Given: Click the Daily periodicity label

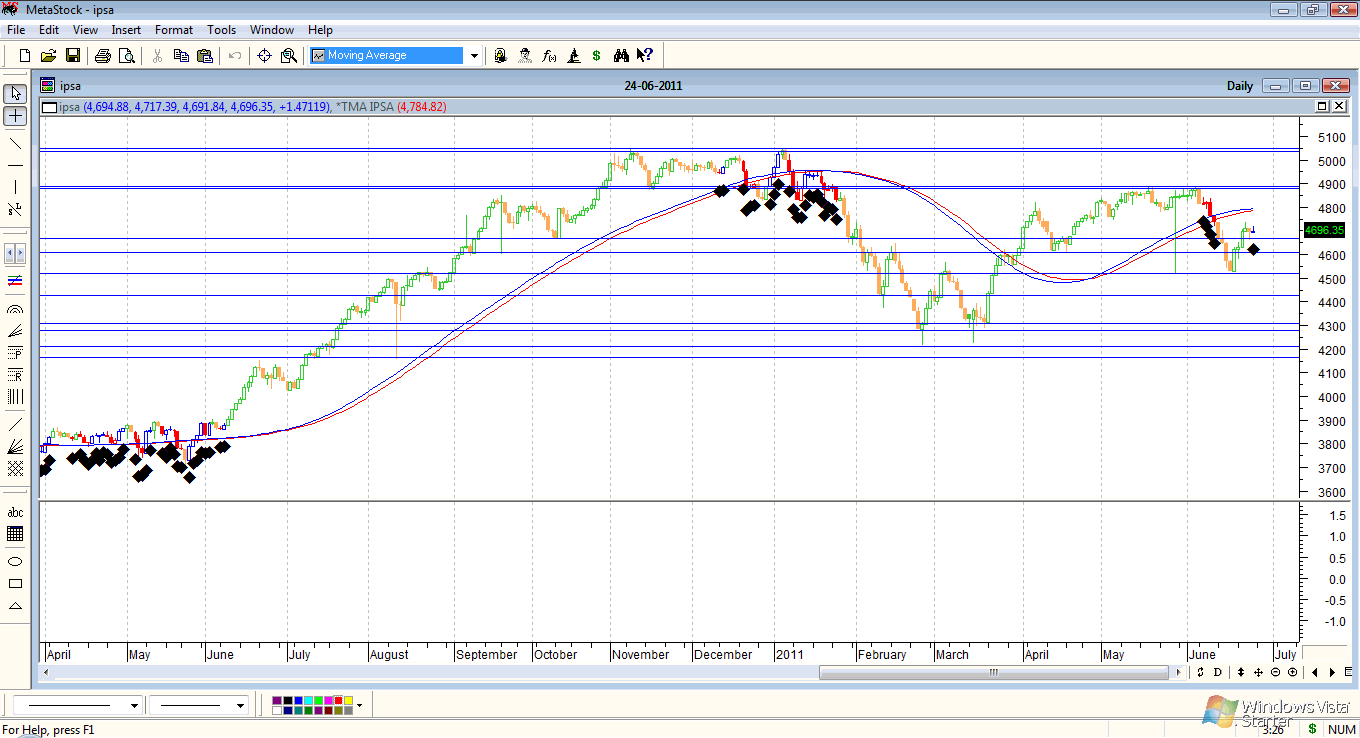Looking at the screenshot, I should pyautogui.click(x=1239, y=86).
